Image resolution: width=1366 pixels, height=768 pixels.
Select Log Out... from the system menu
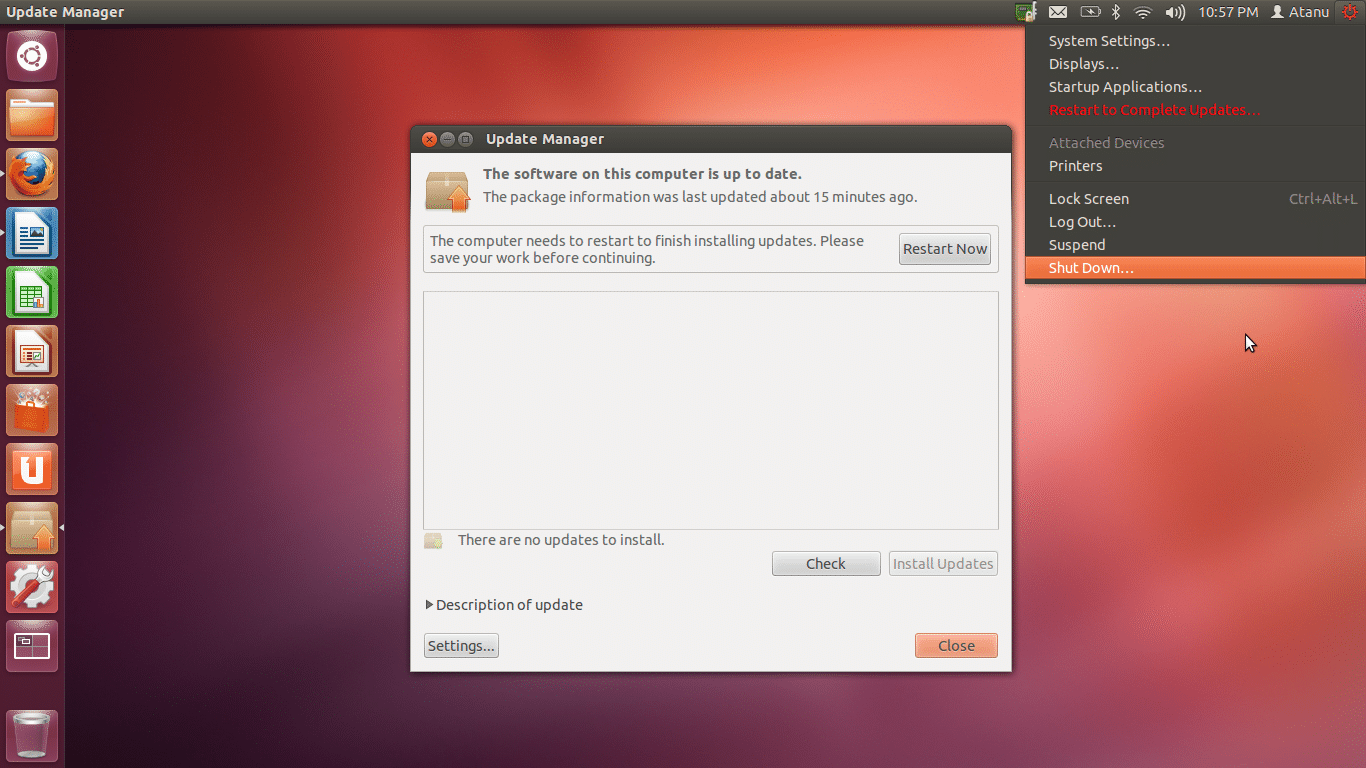point(1195,222)
